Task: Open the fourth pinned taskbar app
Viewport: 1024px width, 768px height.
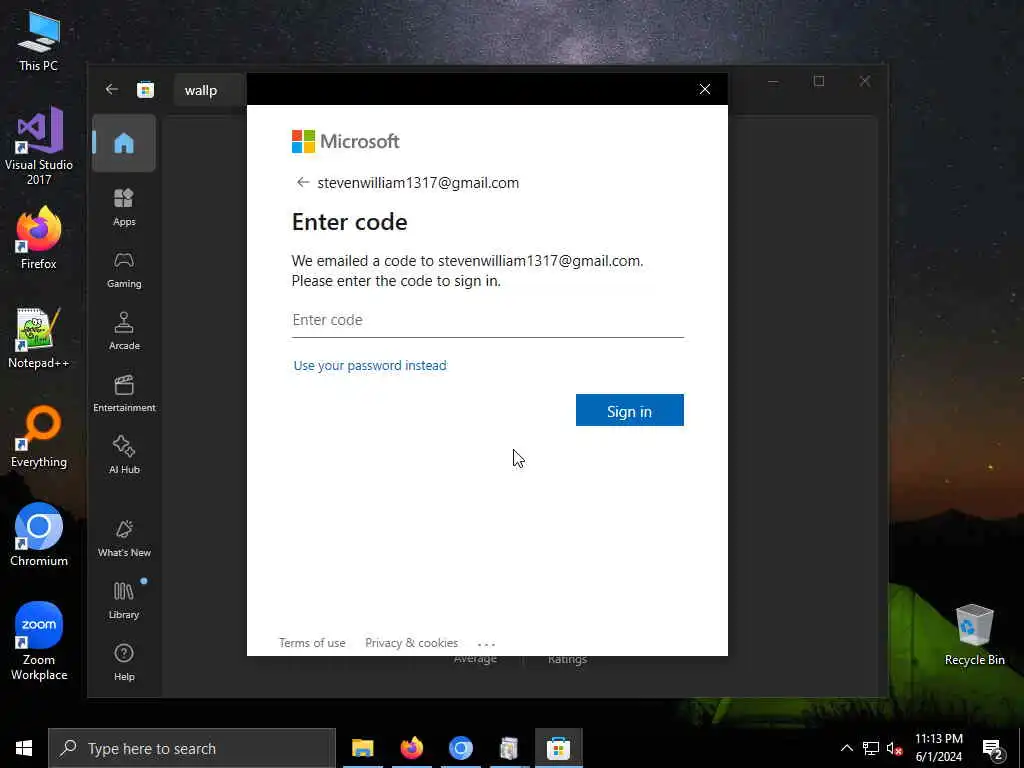Action: (x=509, y=748)
